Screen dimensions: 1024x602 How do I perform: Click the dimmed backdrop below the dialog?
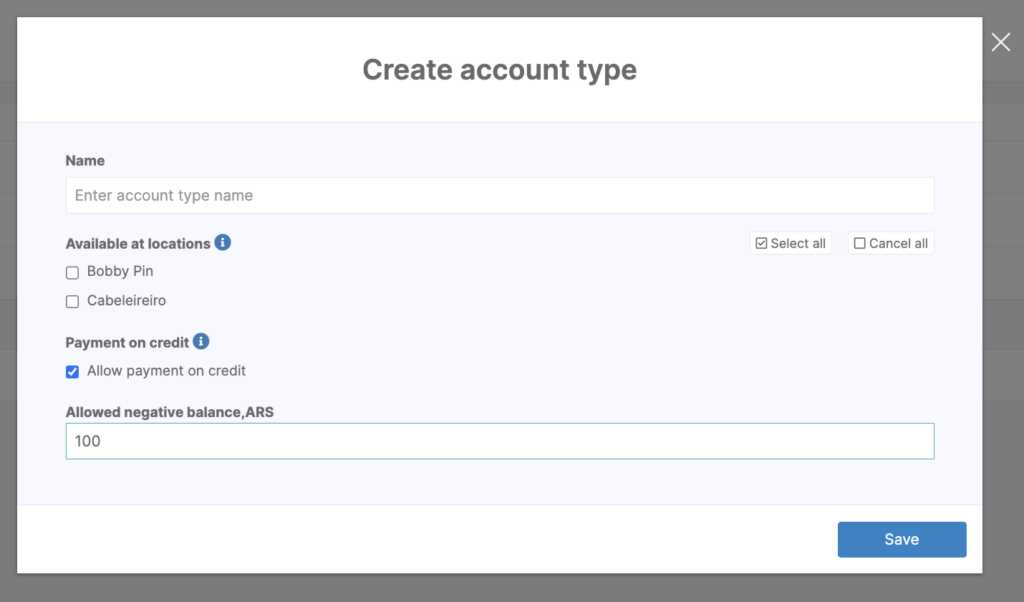click(500, 588)
